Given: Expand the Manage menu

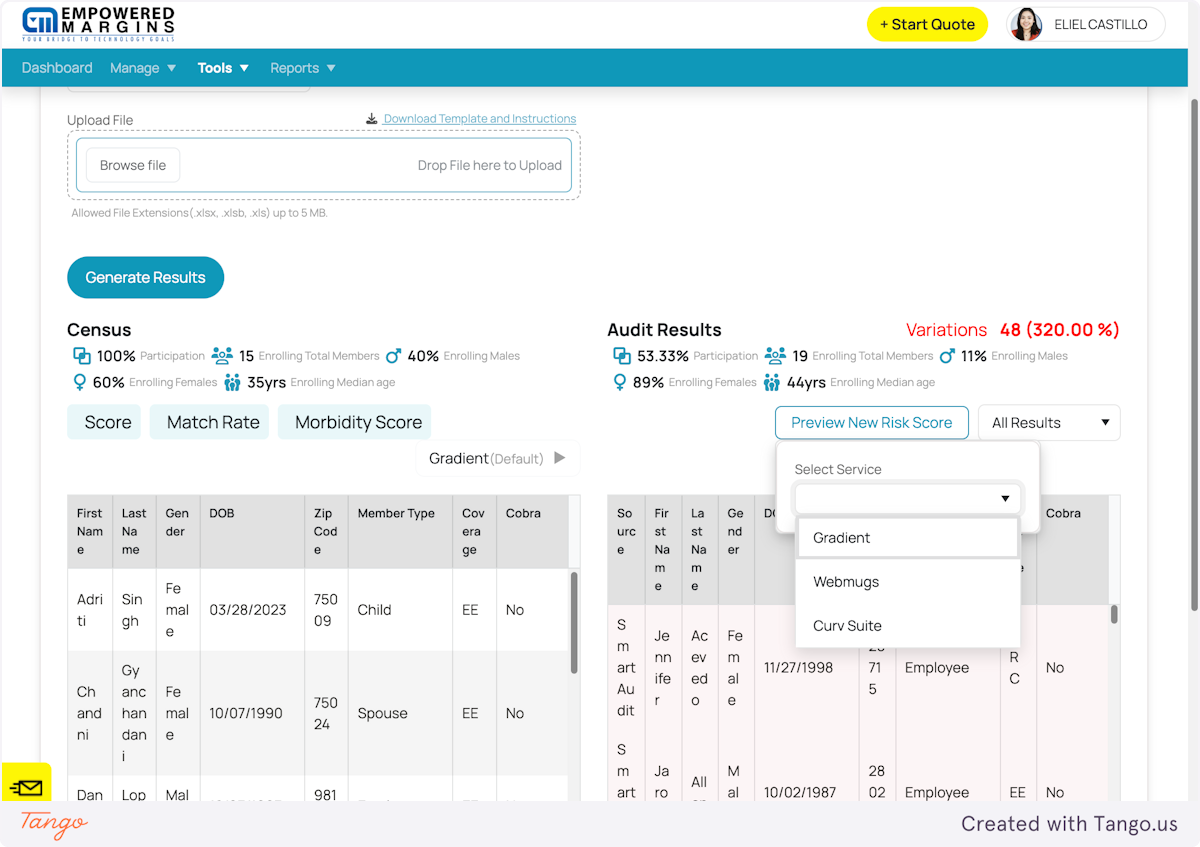Looking at the screenshot, I should pos(143,68).
